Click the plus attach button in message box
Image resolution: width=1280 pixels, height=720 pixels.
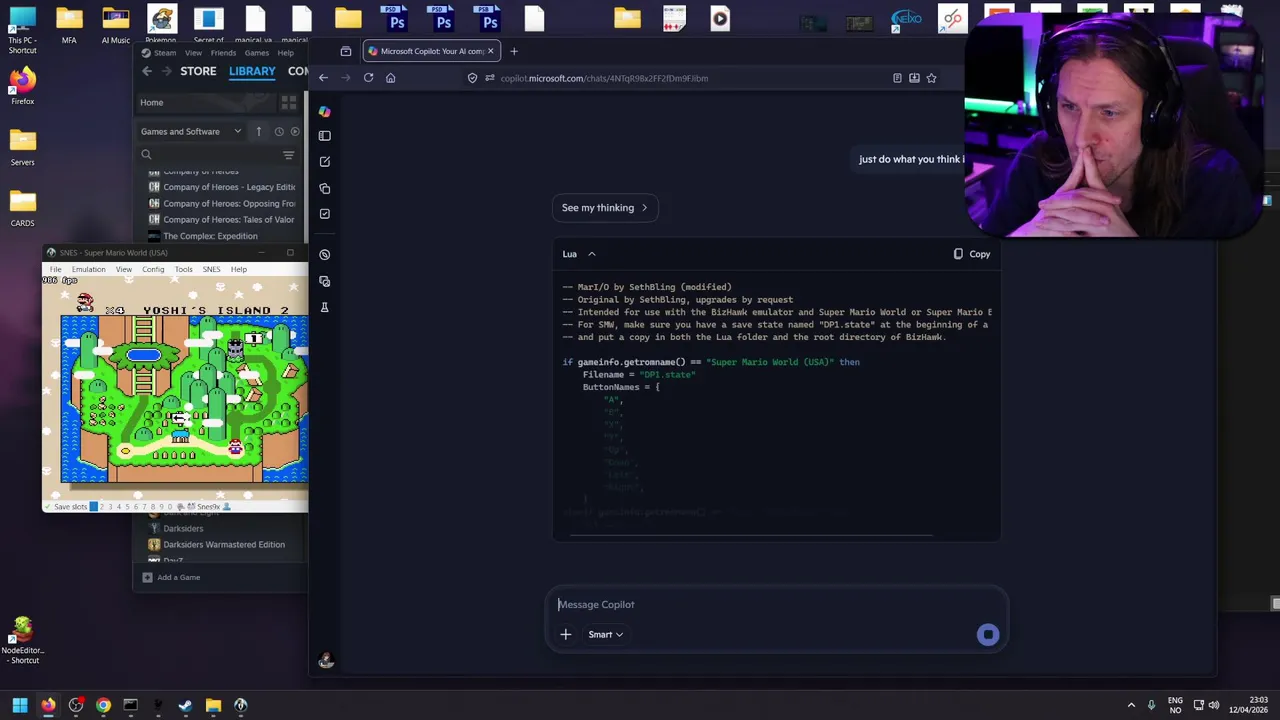tap(566, 634)
